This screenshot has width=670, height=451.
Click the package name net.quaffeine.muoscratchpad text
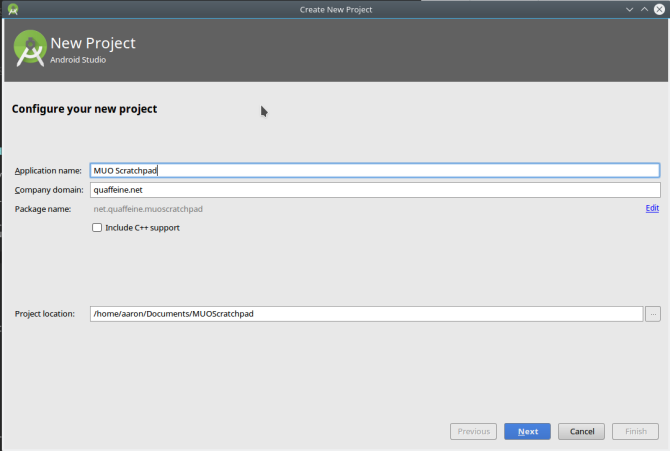click(148, 209)
